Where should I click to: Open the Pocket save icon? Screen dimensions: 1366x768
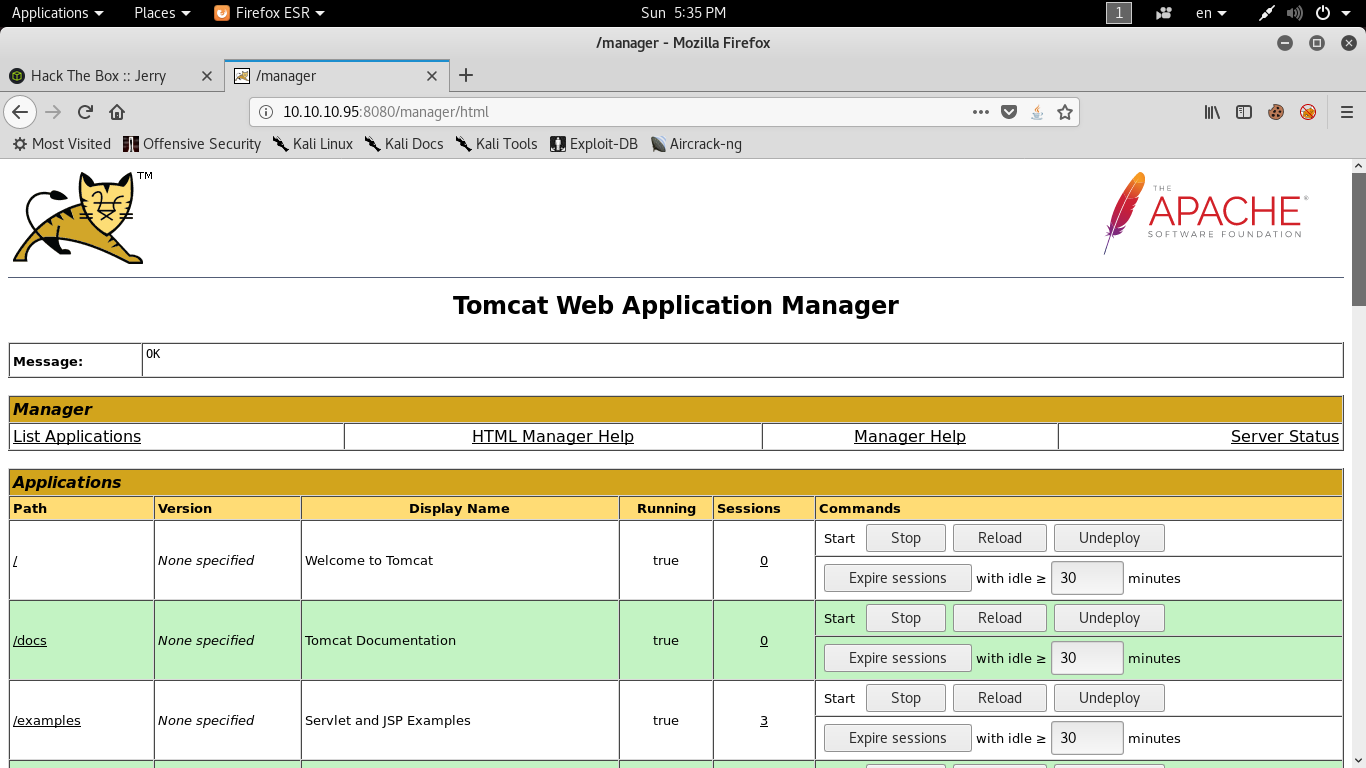pyautogui.click(x=1009, y=112)
